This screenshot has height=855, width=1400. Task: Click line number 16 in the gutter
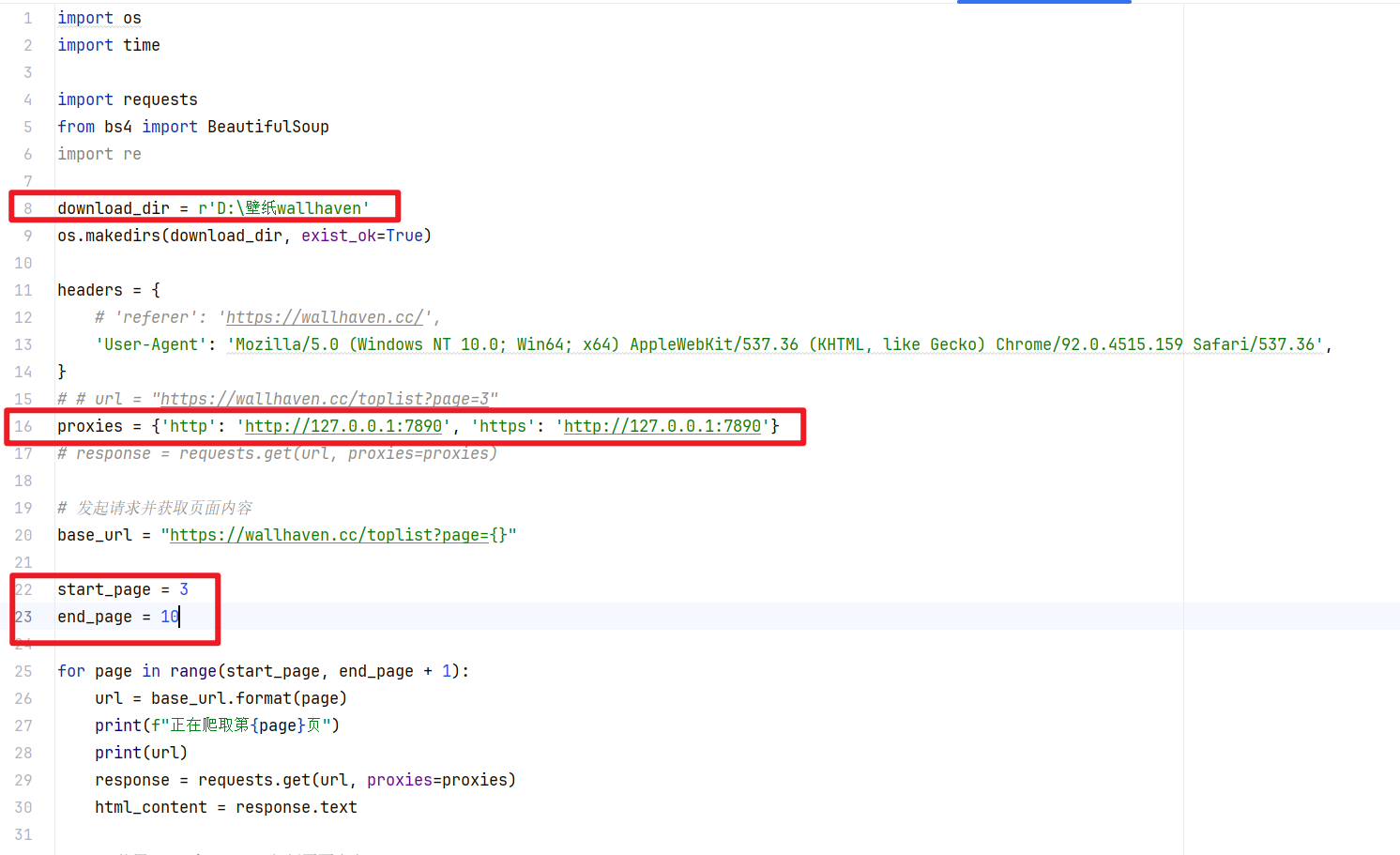click(x=23, y=426)
